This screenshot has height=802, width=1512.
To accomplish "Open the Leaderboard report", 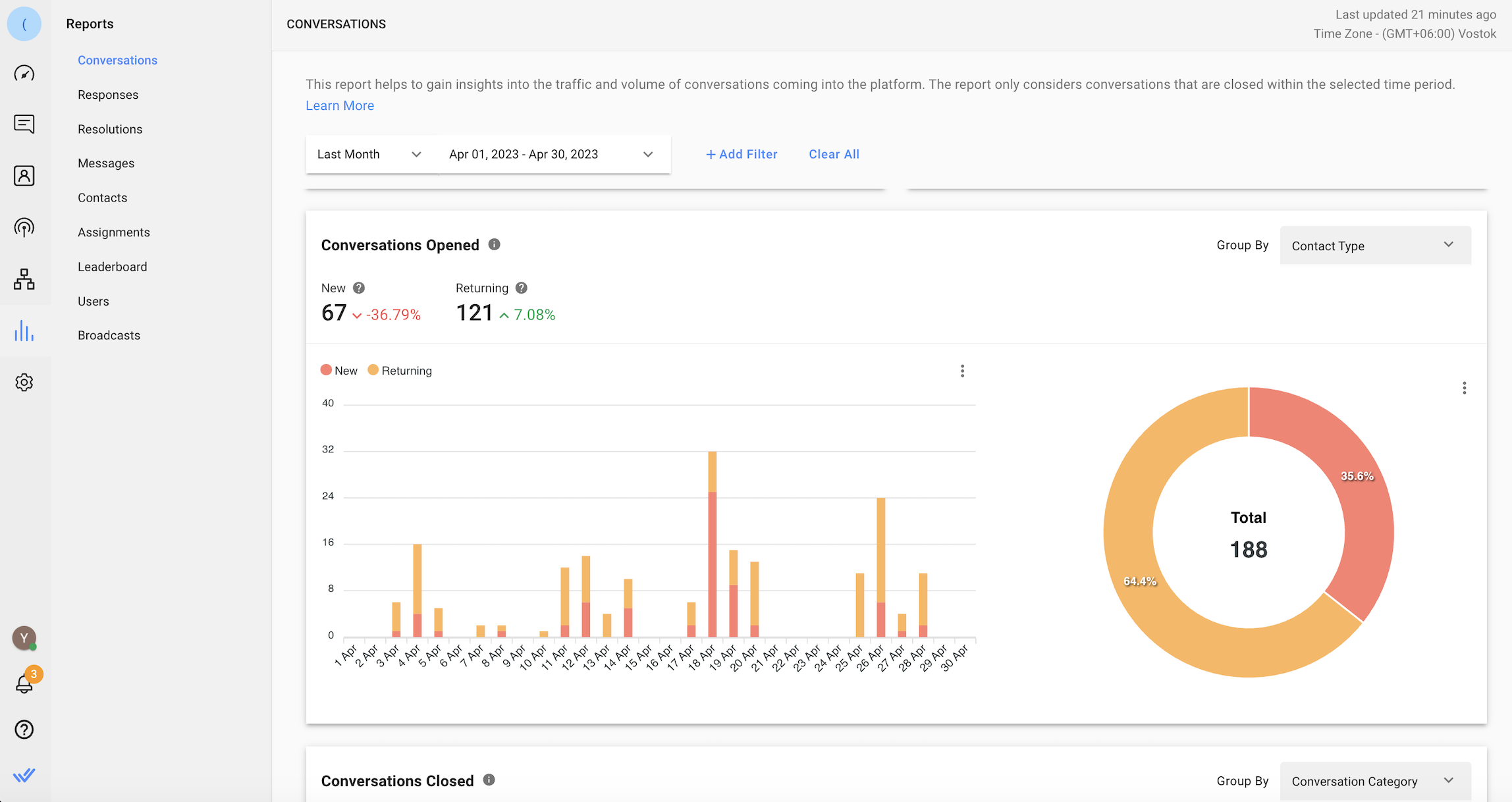I will [113, 267].
